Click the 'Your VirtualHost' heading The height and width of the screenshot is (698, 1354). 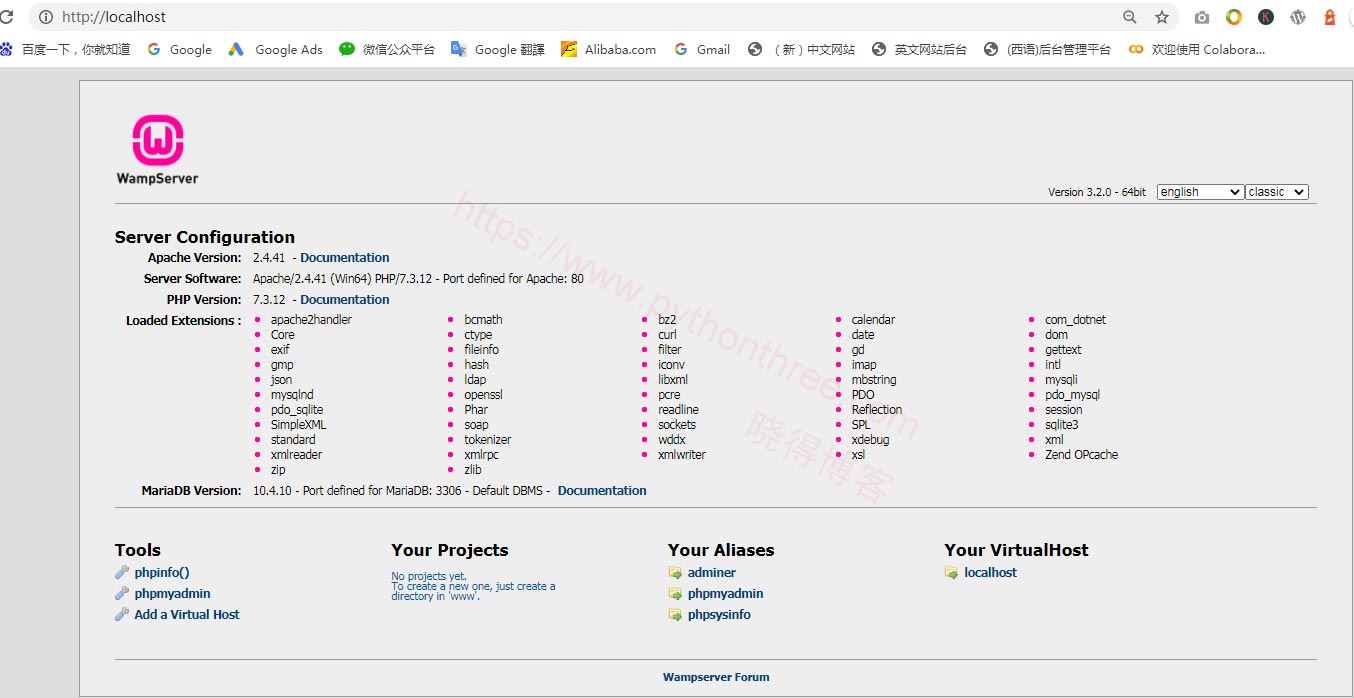[x=1016, y=550]
